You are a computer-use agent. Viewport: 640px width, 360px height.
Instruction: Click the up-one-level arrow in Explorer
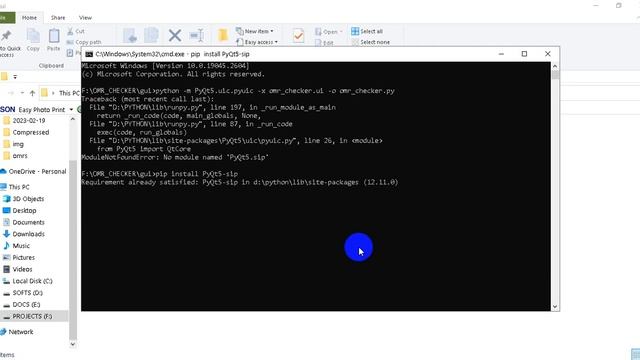32,93
